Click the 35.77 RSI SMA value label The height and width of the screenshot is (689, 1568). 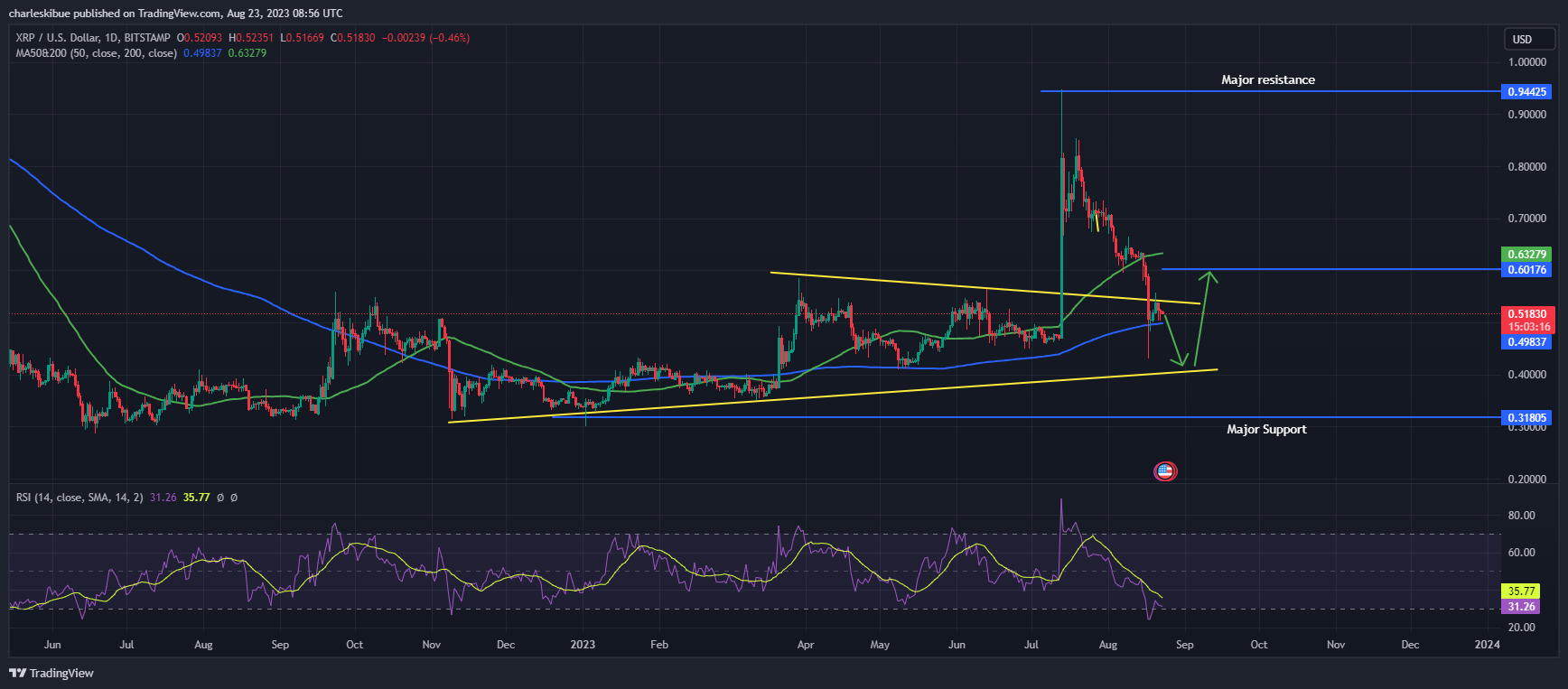click(x=1521, y=591)
